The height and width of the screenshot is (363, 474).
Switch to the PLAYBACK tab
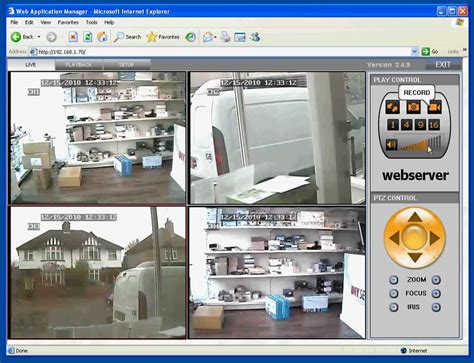tap(79, 65)
